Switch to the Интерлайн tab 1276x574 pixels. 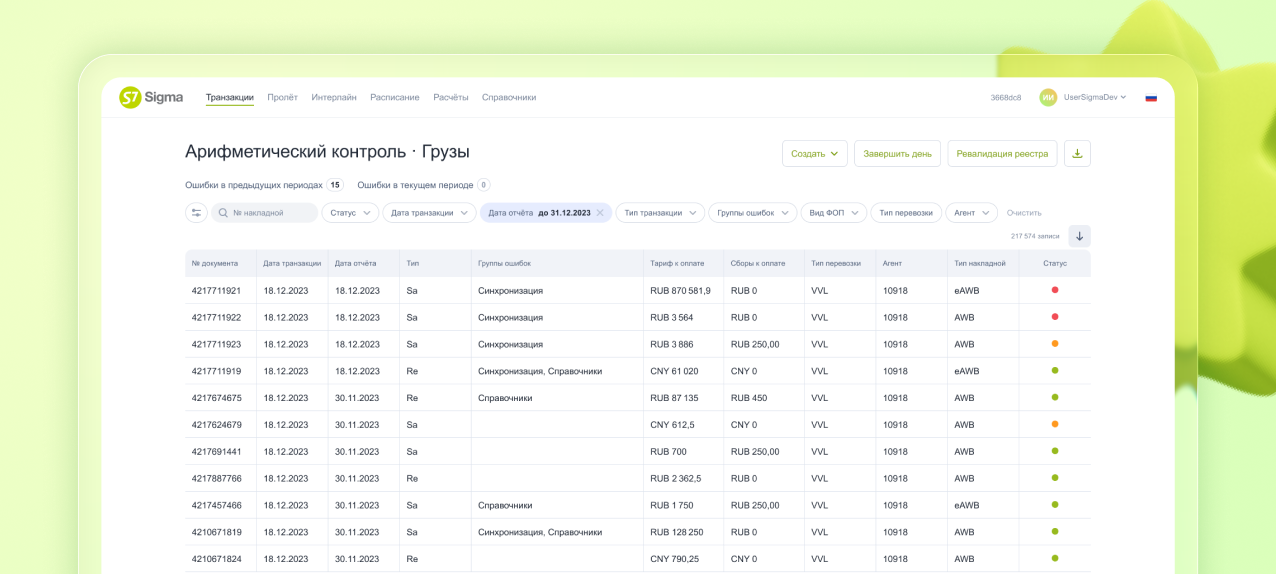[x=334, y=97]
